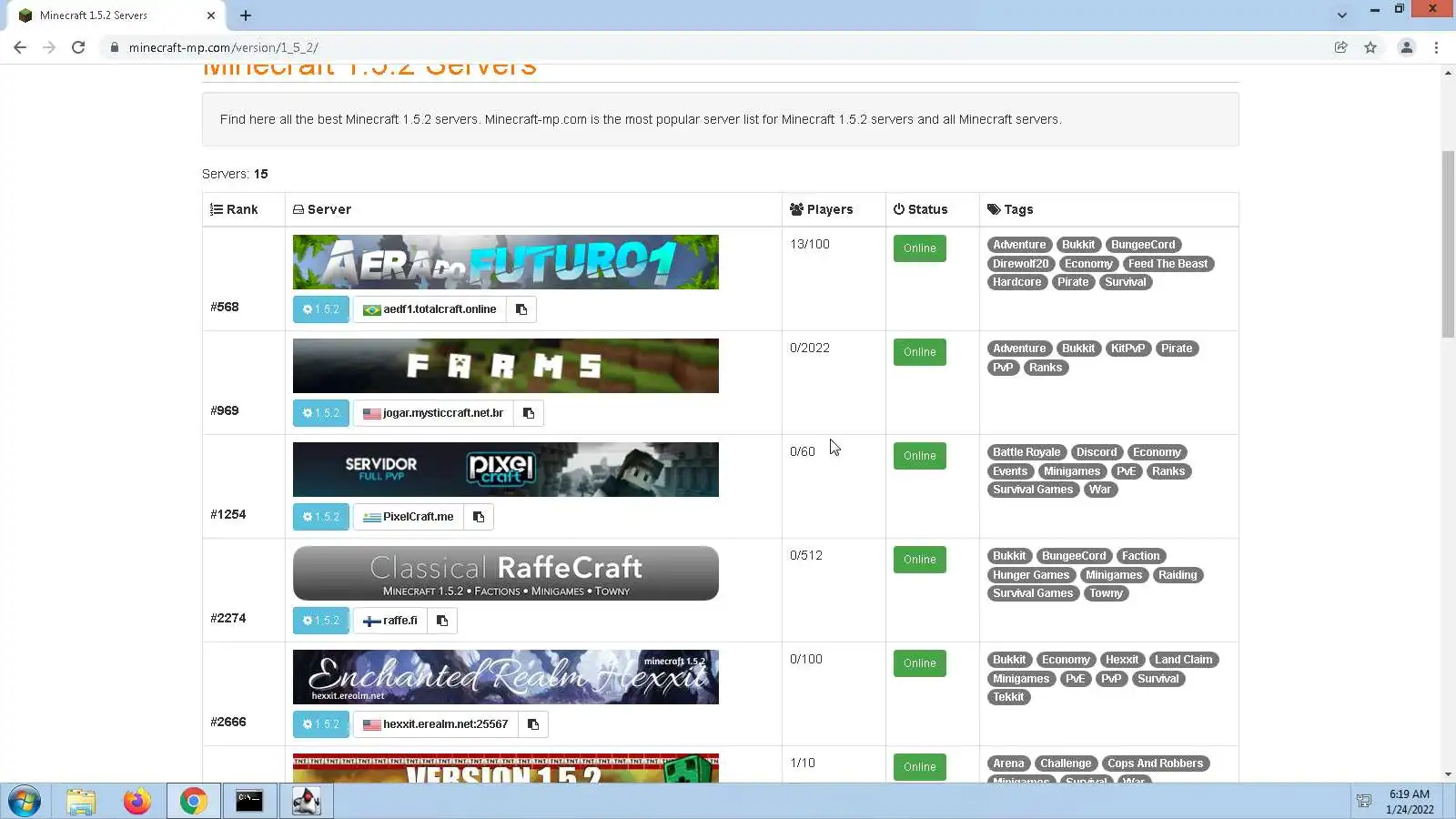Select the Pirate tag in mysticcraft row

1177,349
